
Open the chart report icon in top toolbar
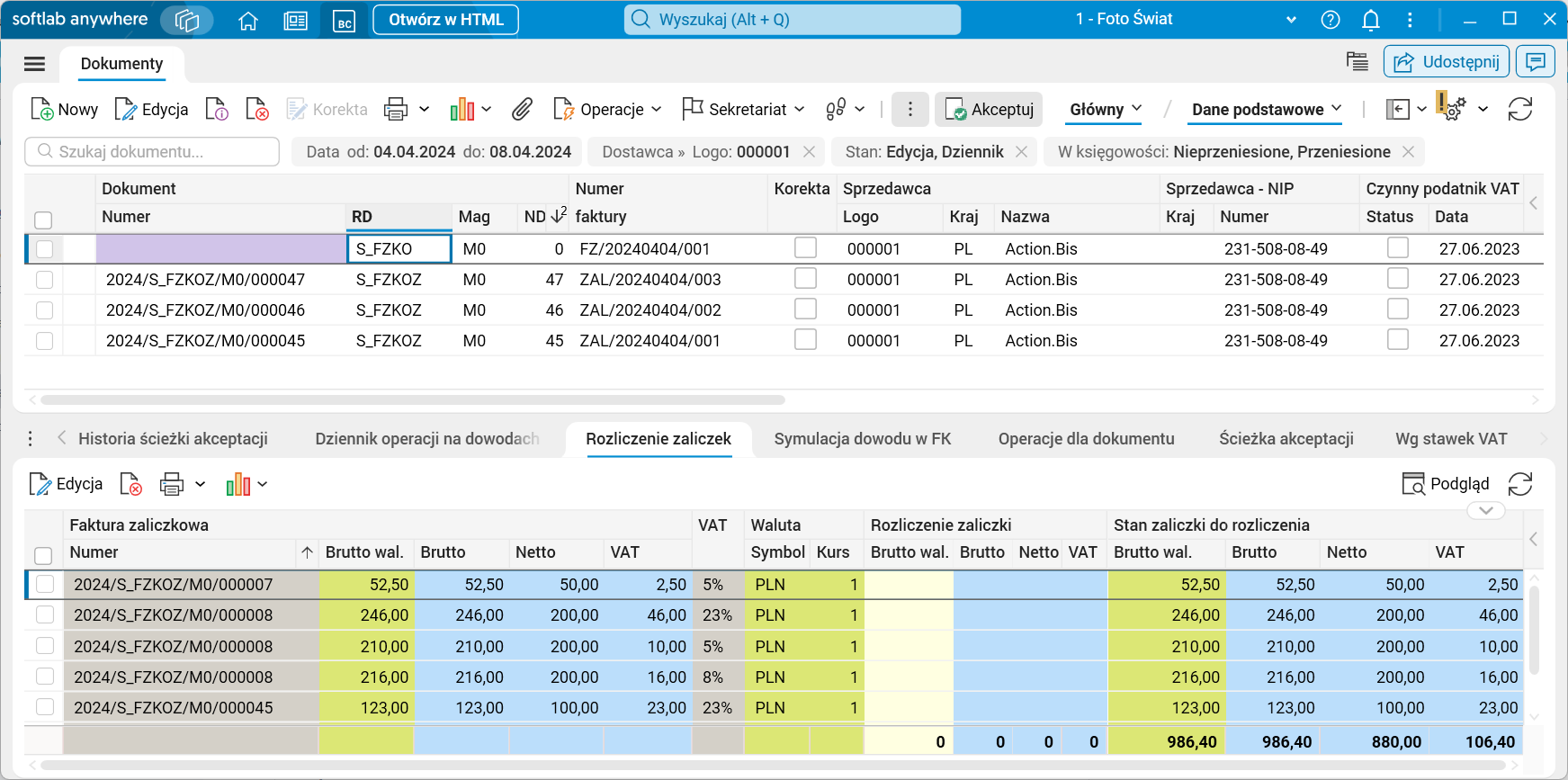click(462, 110)
